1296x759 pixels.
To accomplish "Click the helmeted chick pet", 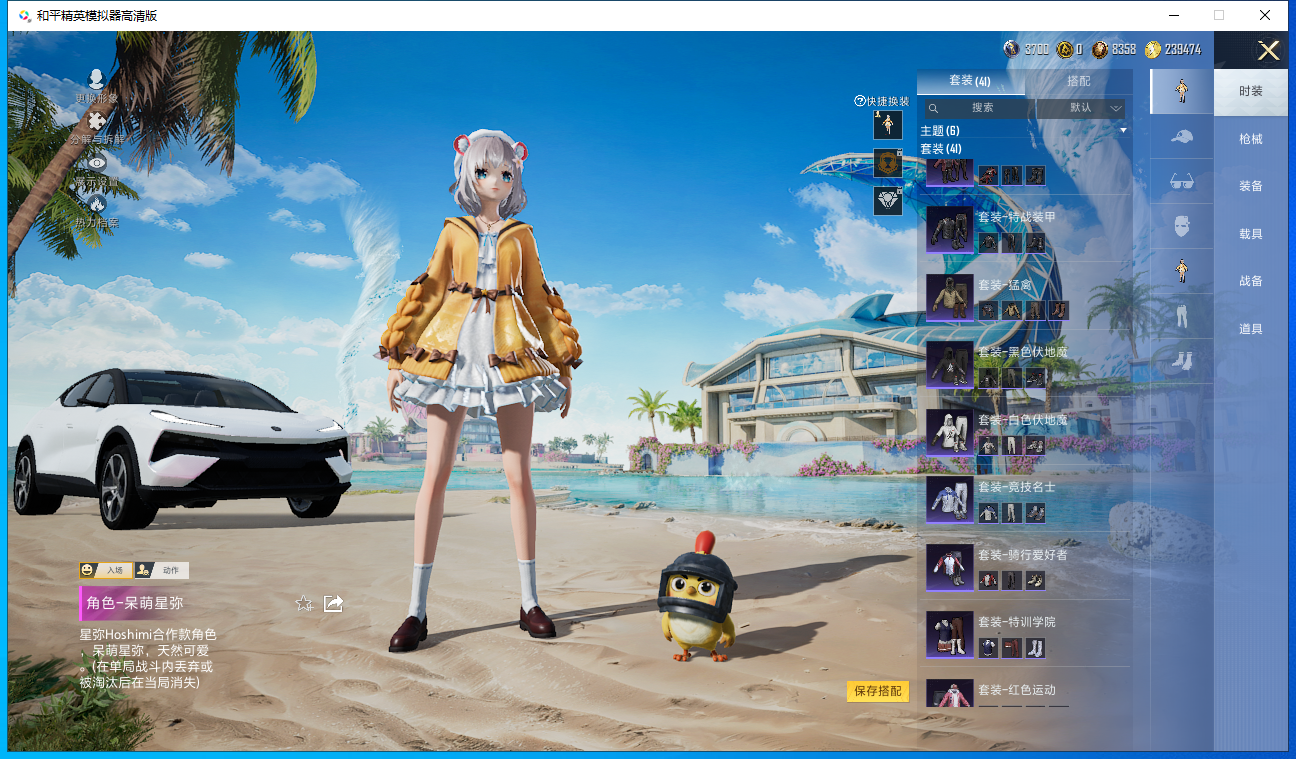I will click(x=698, y=597).
